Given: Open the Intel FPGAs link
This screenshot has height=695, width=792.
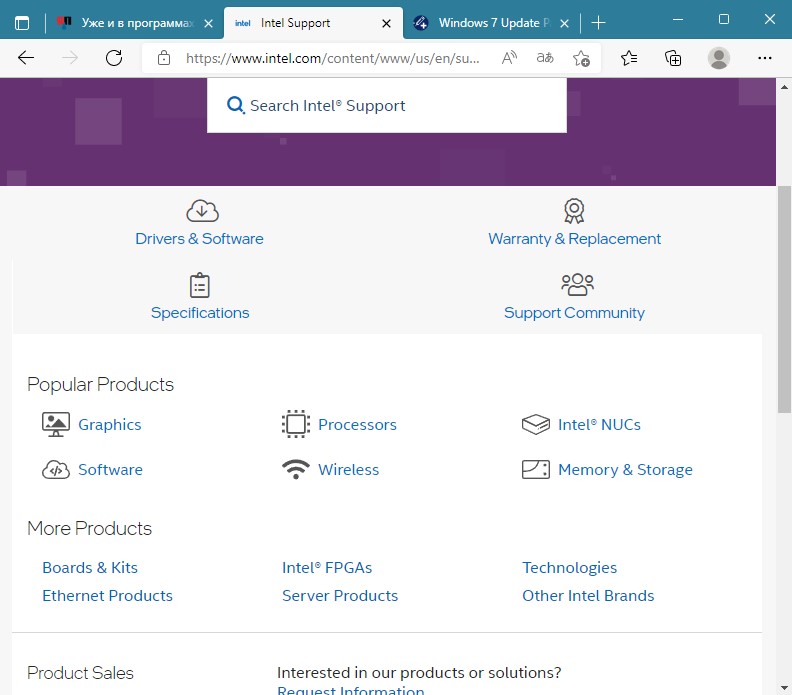Looking at the screenshot, I should [327, 568].
